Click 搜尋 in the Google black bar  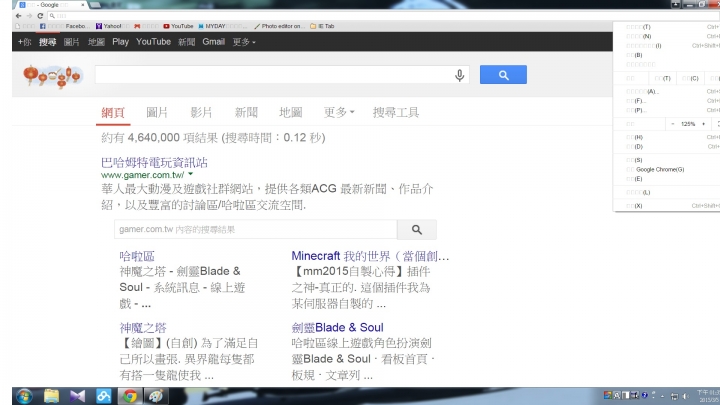(47, 42)
